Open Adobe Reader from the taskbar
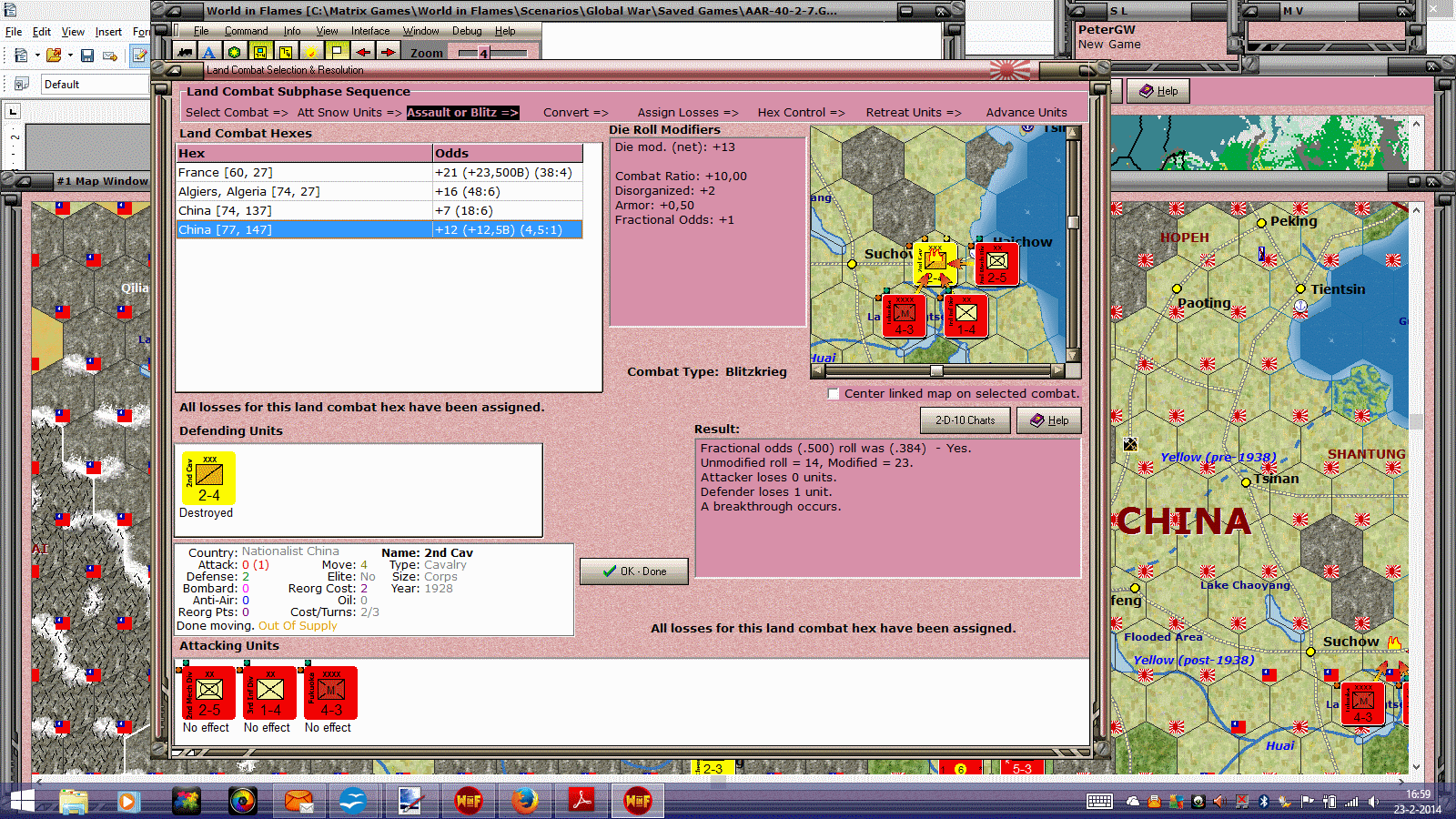 pyautogui.click(x=581, y=802)
